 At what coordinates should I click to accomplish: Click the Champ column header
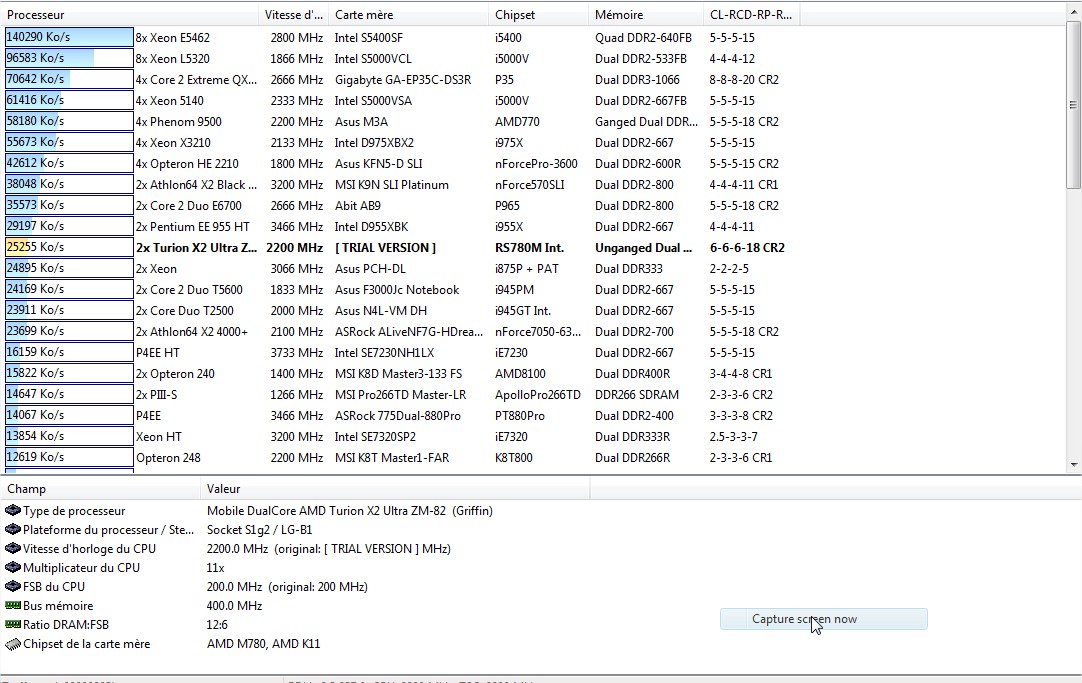tap(101, 488)
